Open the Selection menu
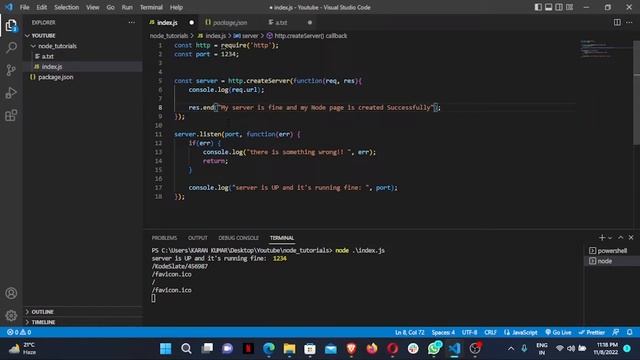Image resolution: width=640 pixels, height=360 pixels. point(67,7)
